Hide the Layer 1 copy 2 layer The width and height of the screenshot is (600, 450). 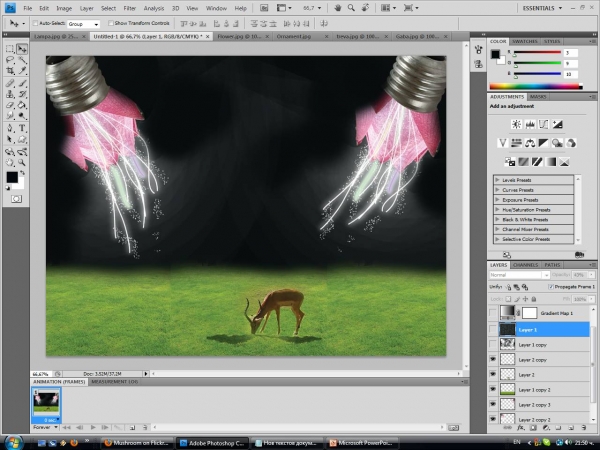[493, 389]
